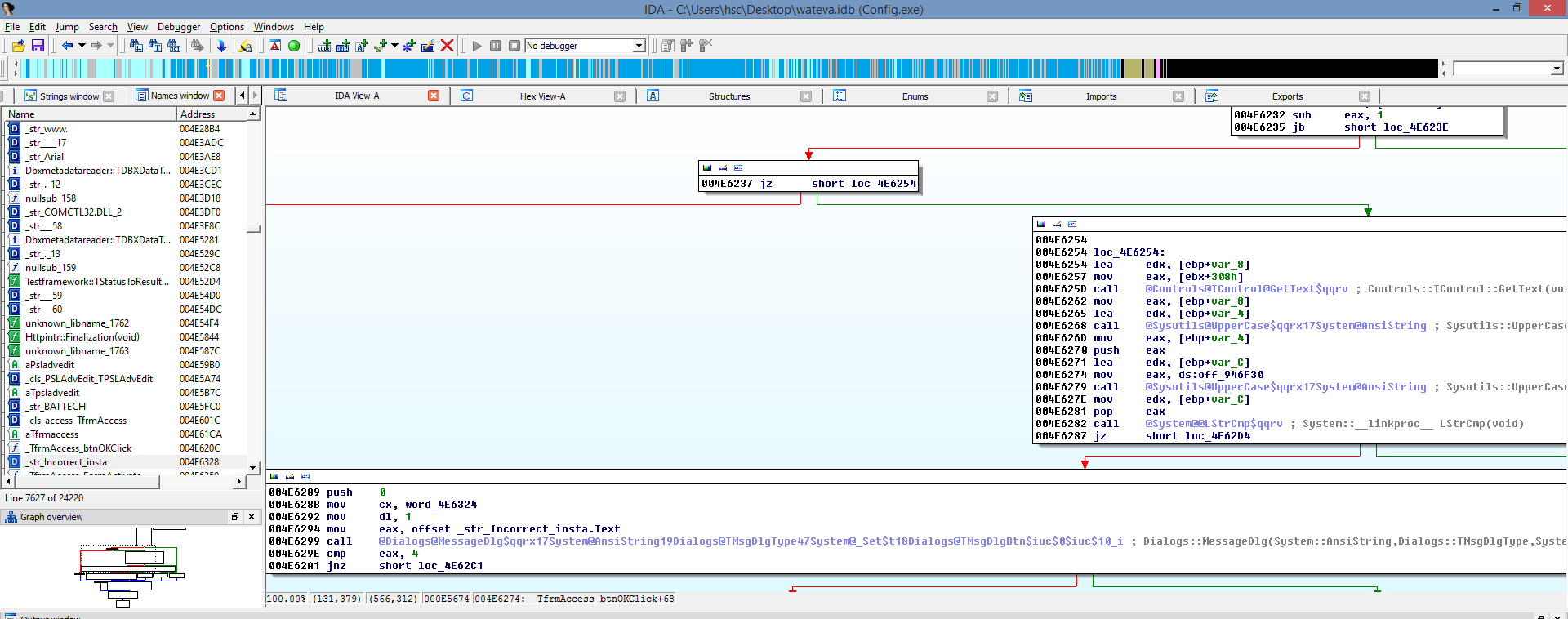The height and width of the screenshot is (619, 1568).
Task: Click the search byte sequence binoculars icon
Action: [174, 46]
